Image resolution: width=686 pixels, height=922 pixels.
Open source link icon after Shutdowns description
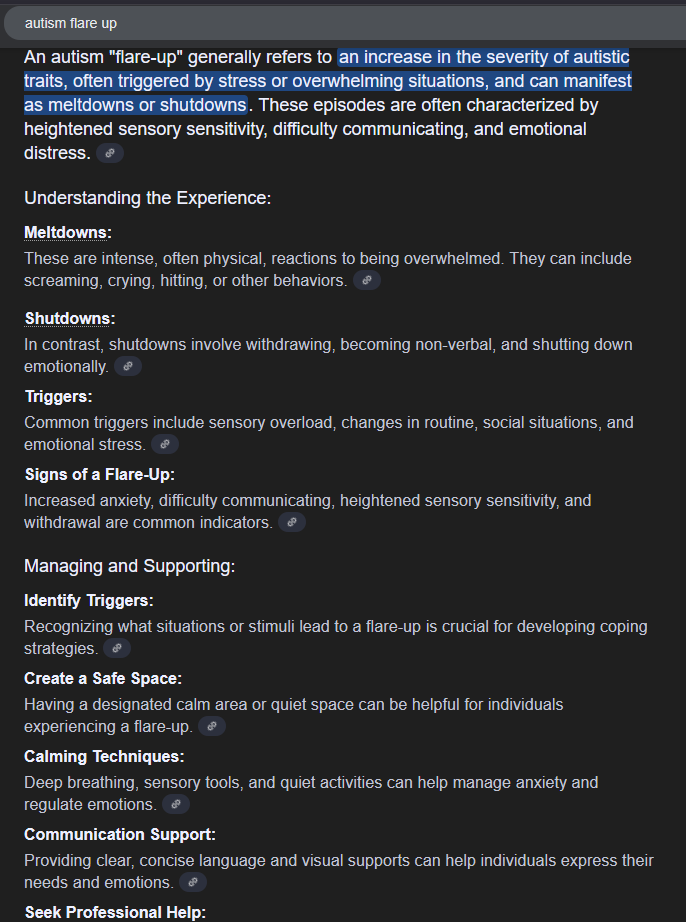pos(128,366)
